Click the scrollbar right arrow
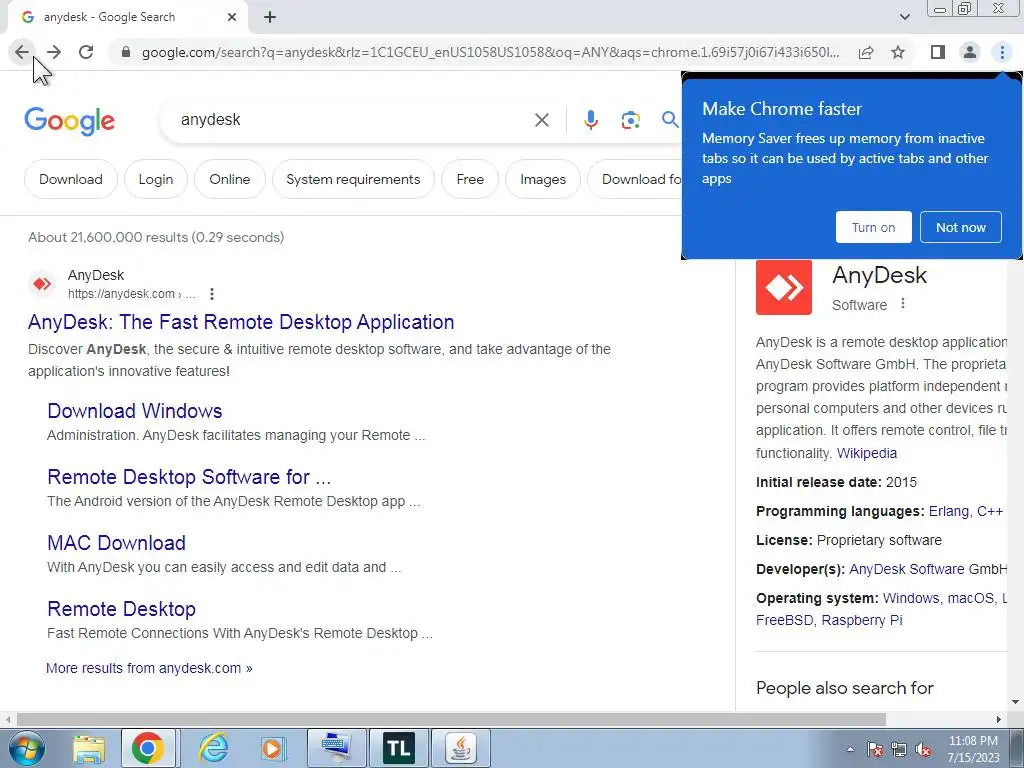The image size is (1024, 768). tap(999, 719)
